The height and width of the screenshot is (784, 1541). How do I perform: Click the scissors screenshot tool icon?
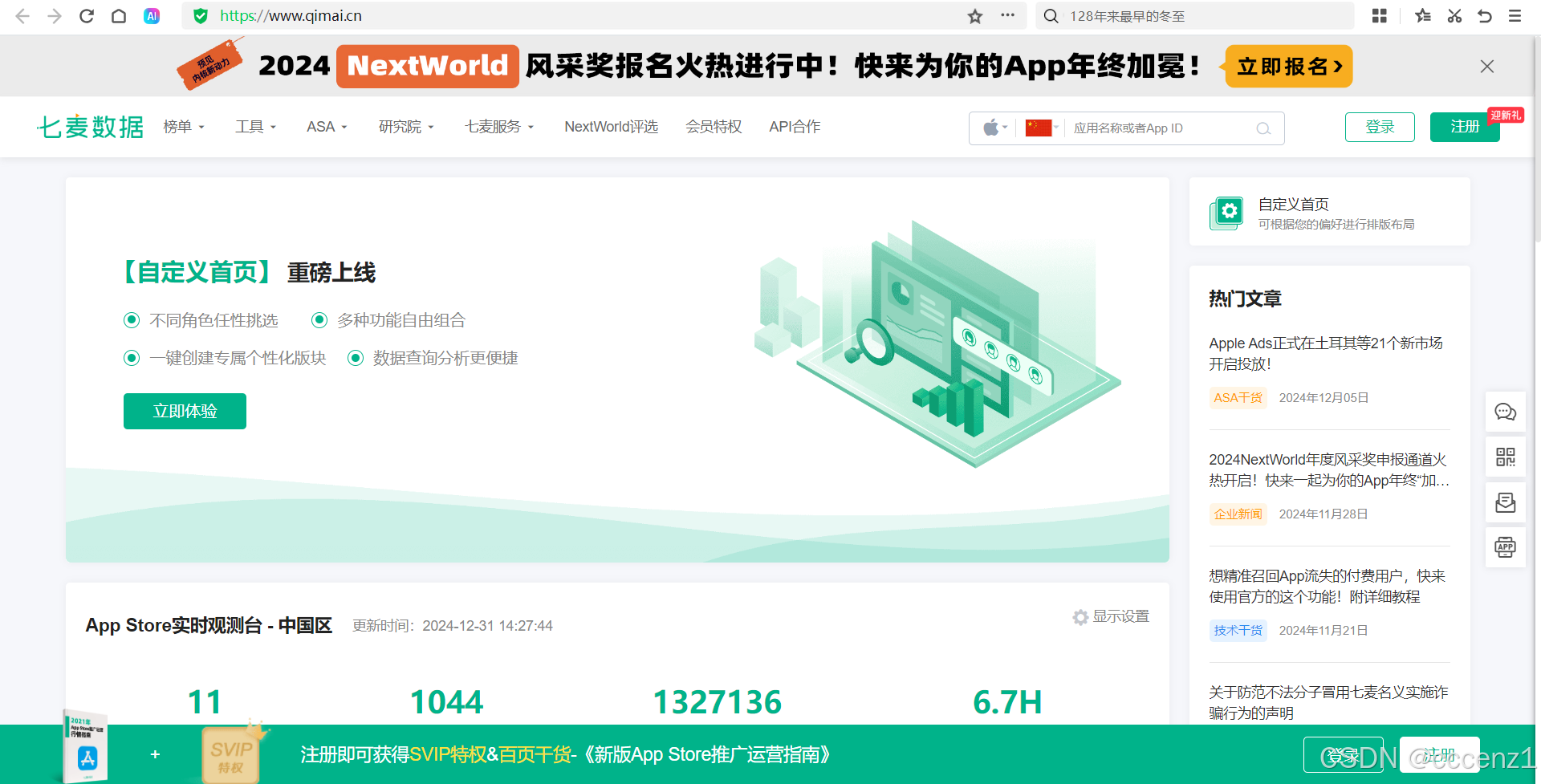[x=1454, y=16]
